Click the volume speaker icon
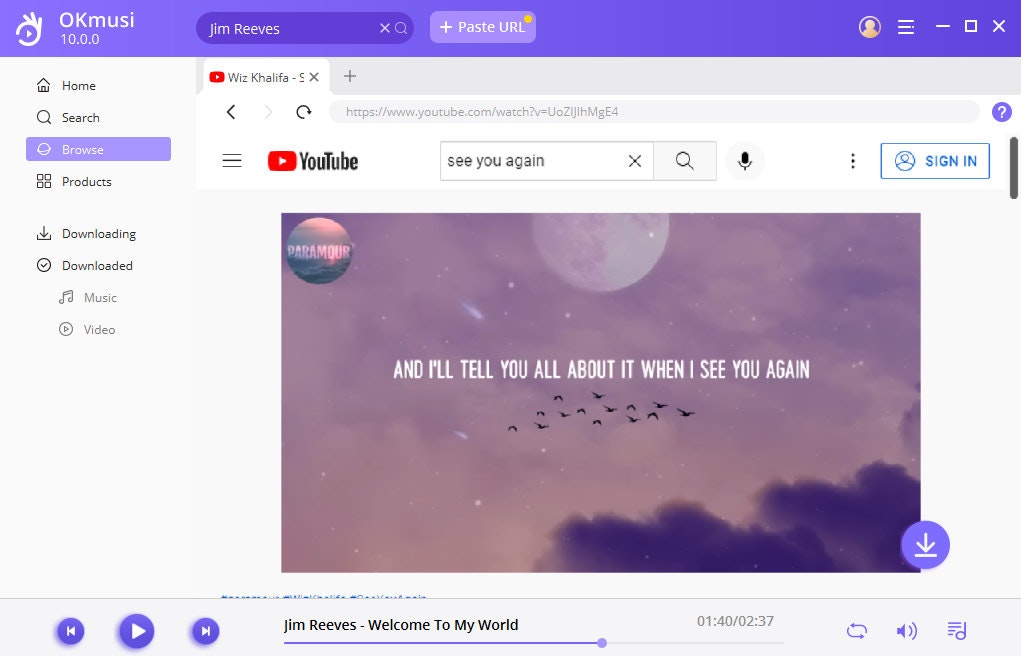1021x656 pixels. coord(906,631)
